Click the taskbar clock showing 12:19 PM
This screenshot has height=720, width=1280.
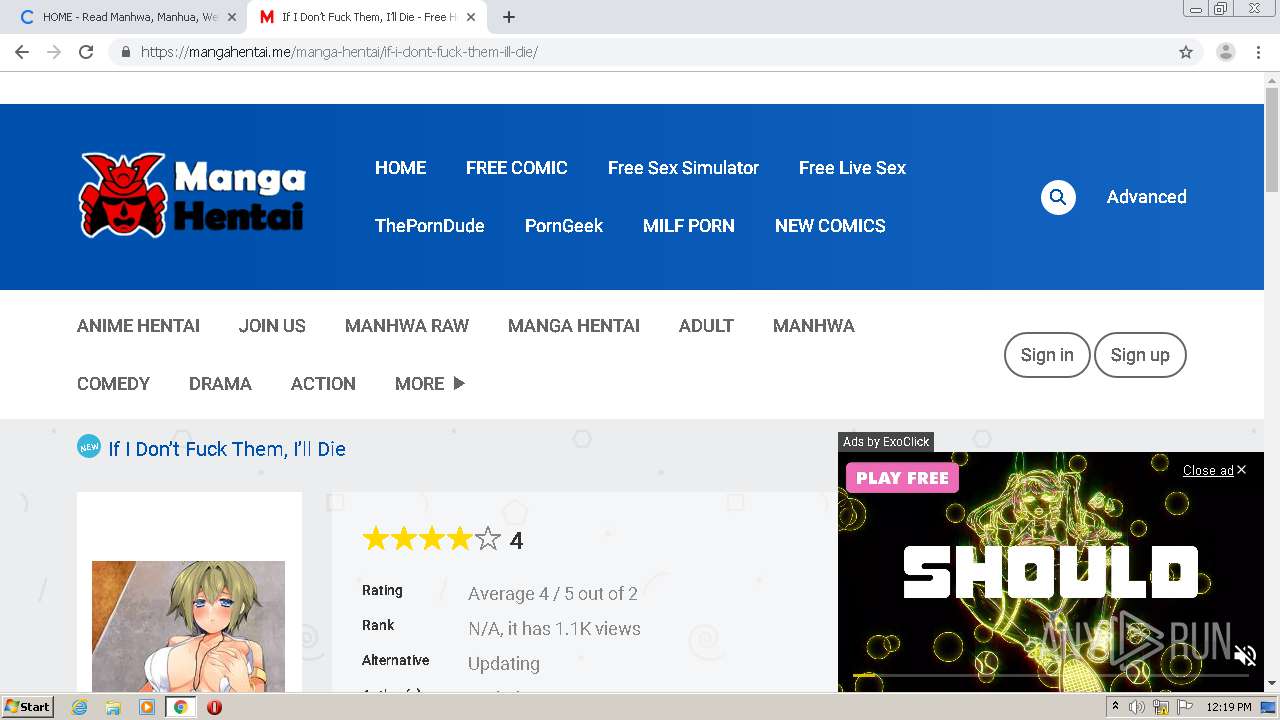pyautogui.click(x=1229, y=707)
